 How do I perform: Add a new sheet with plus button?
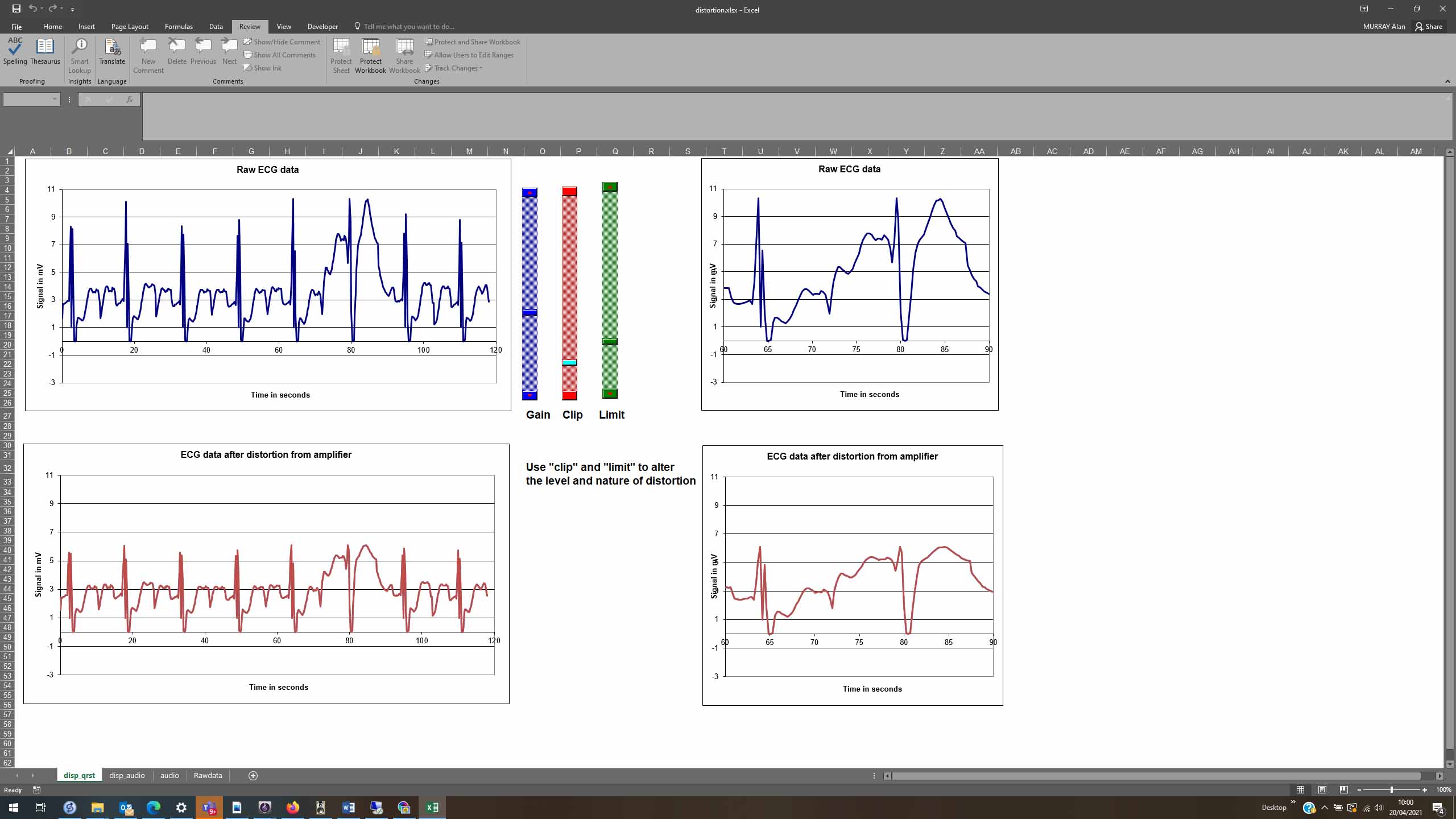coord(253,776)
